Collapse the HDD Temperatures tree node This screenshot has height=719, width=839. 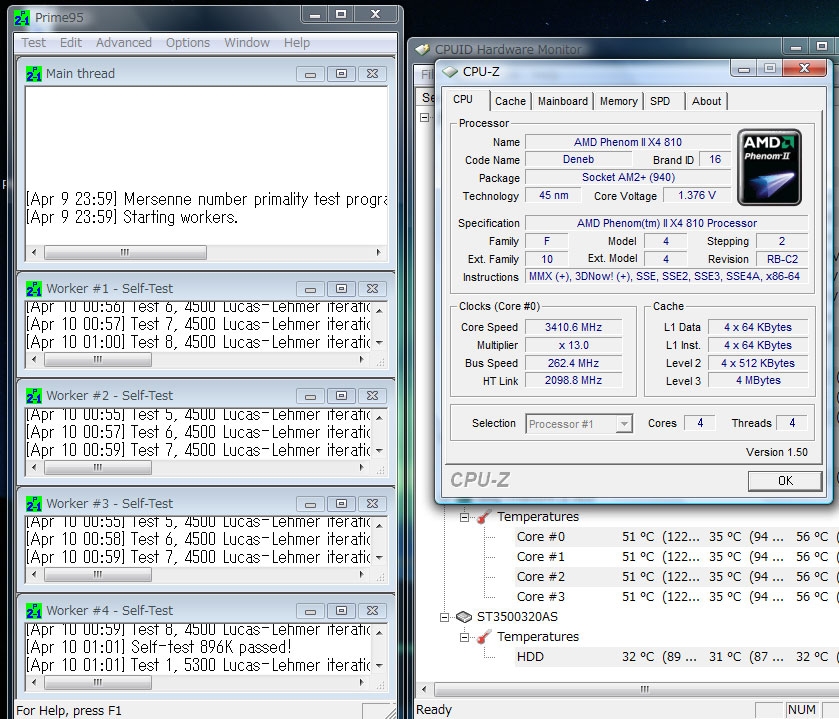click(465, 637)
